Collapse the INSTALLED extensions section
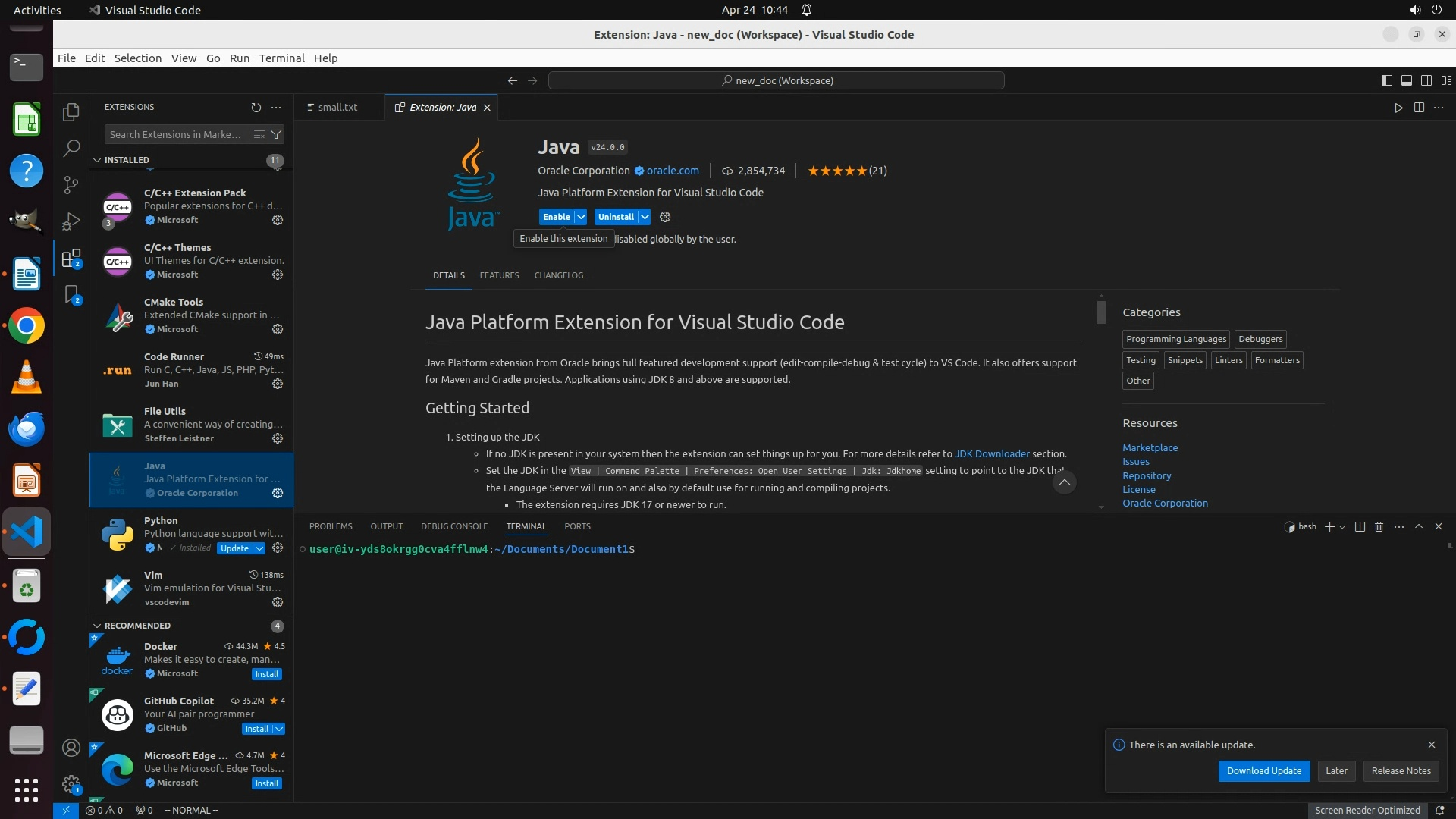 pos(97,160)
